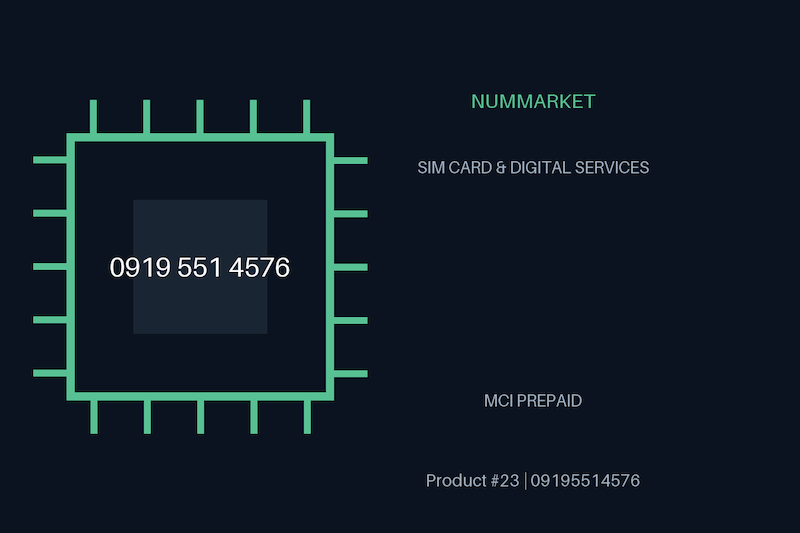This screenshot has height=533, width=800.
Task: Click the Product #23 text
Action: coord(472,480)
